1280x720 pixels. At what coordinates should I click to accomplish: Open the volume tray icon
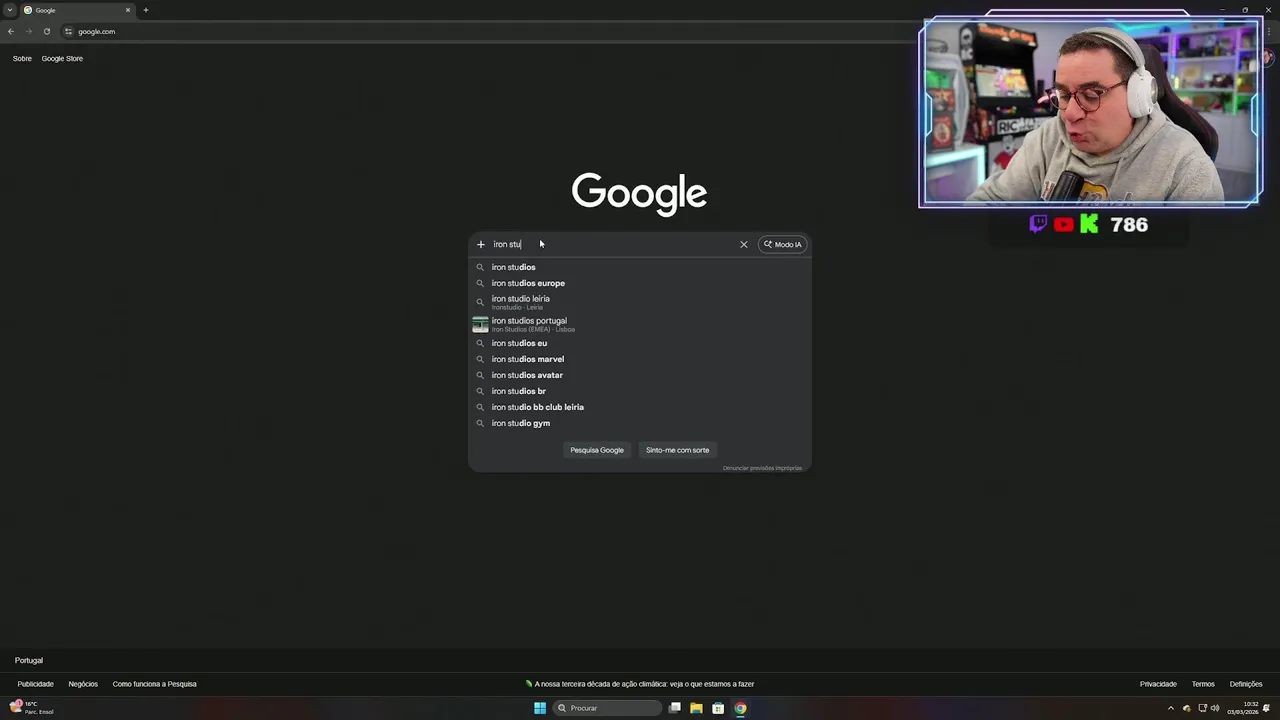(1215, 708)
